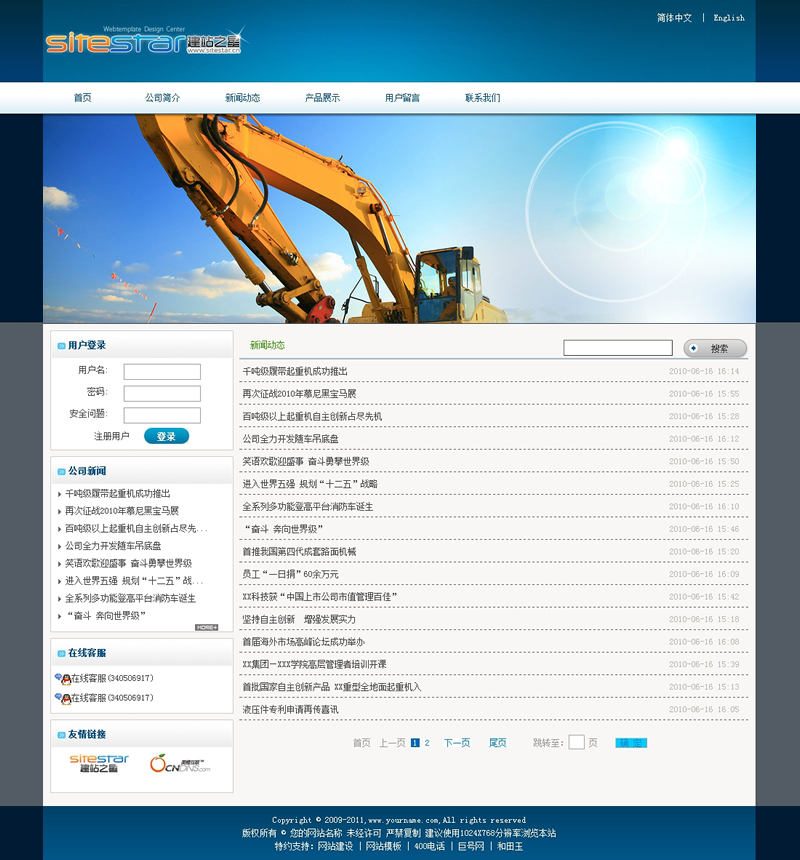Click the news search text box
This screenshot has height=860, width=800.
[x=617, y=348]
